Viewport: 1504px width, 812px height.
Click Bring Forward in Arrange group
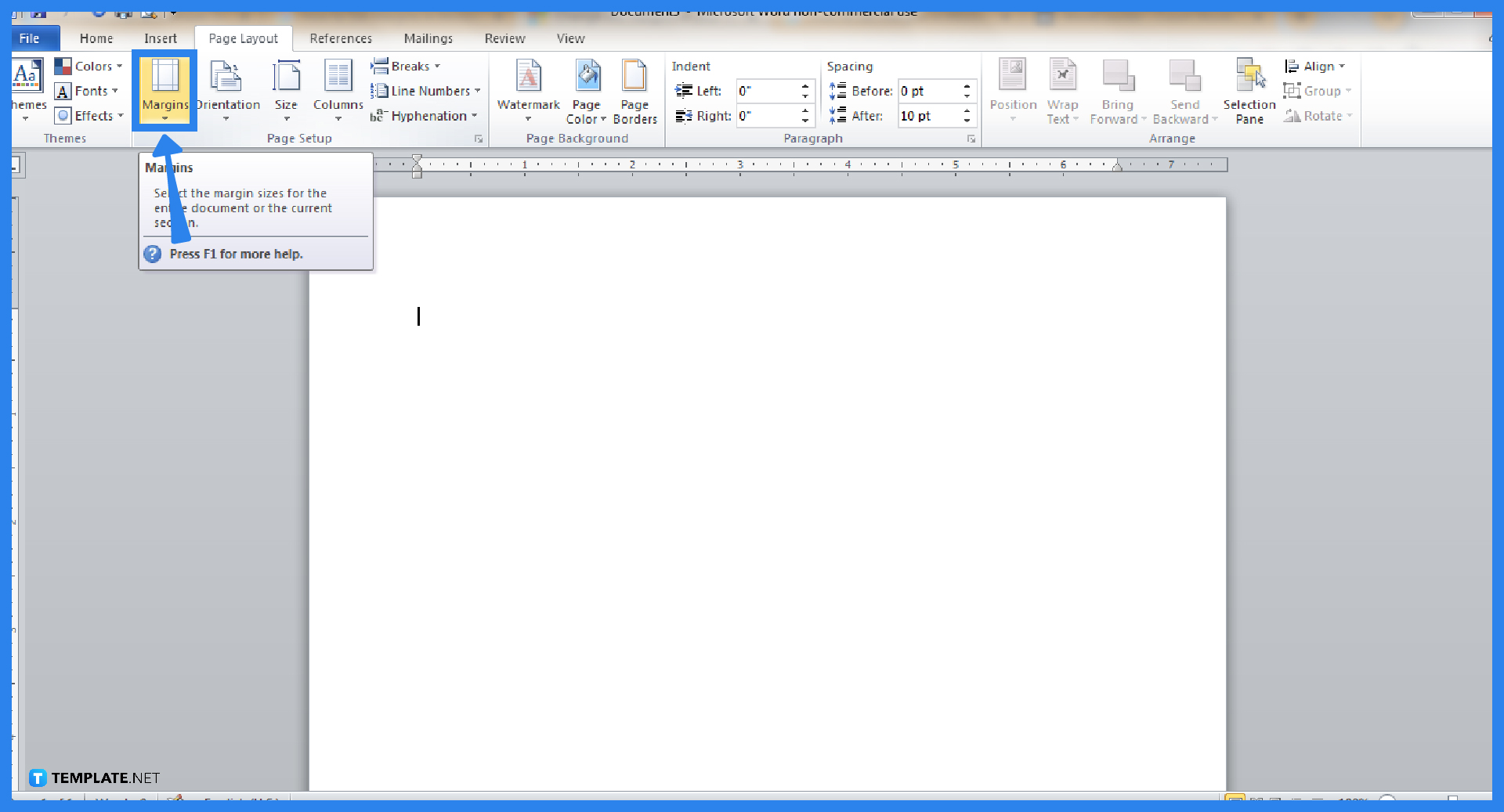(1118, 90)
